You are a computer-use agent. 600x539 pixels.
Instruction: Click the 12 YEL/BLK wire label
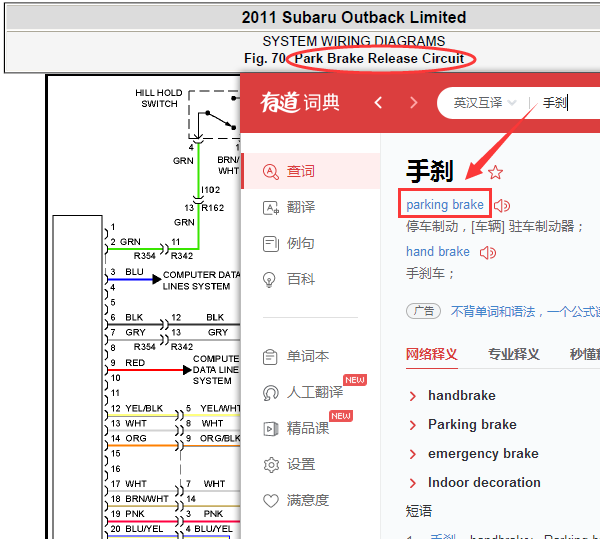pos(137,408)
